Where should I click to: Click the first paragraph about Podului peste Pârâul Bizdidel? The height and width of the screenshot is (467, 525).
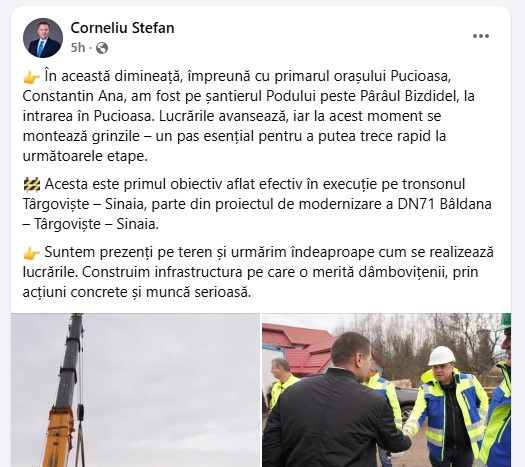click(248, 116)
